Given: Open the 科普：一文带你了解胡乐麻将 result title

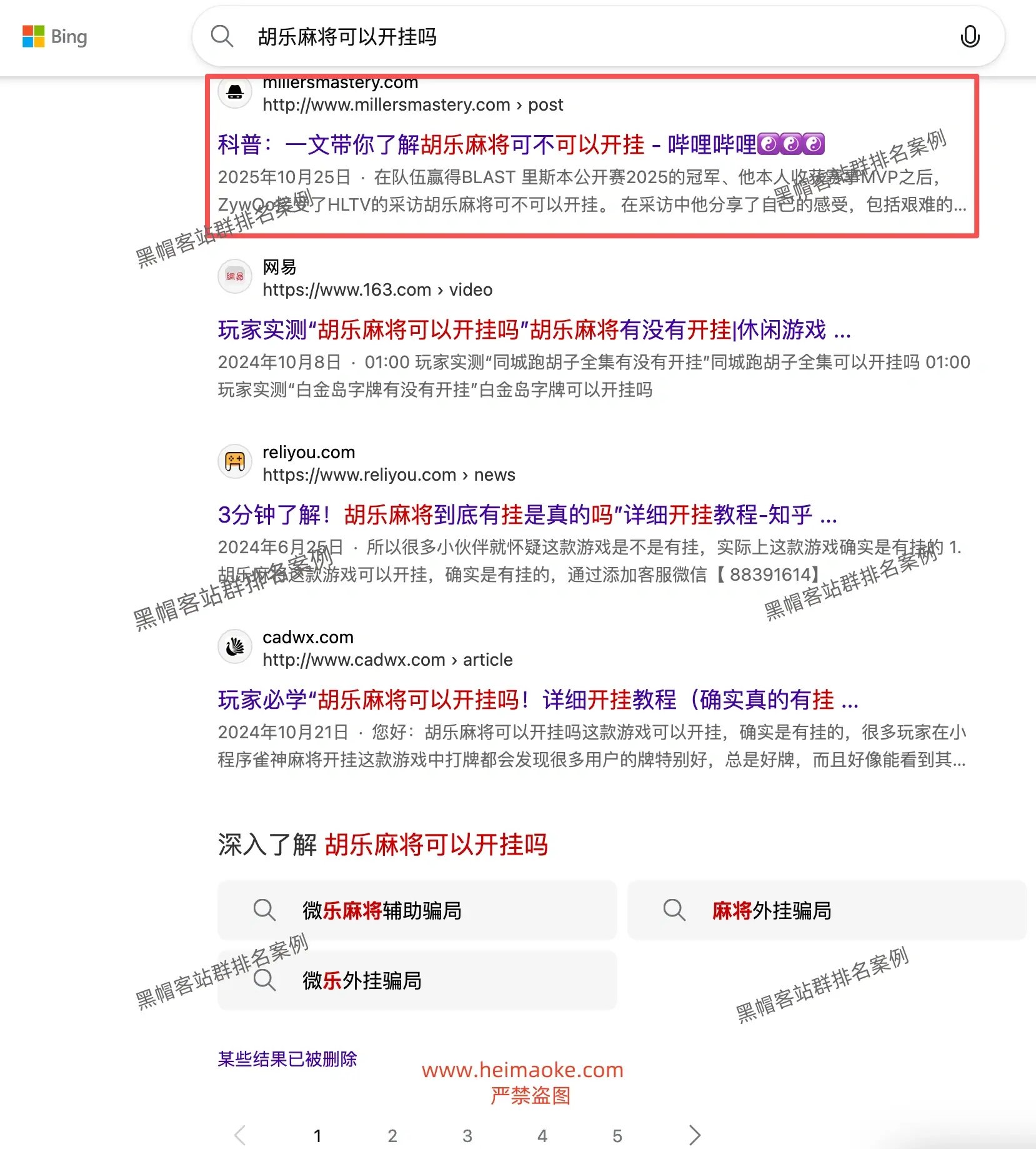Looking at the screenshot, I should point(521,144).
